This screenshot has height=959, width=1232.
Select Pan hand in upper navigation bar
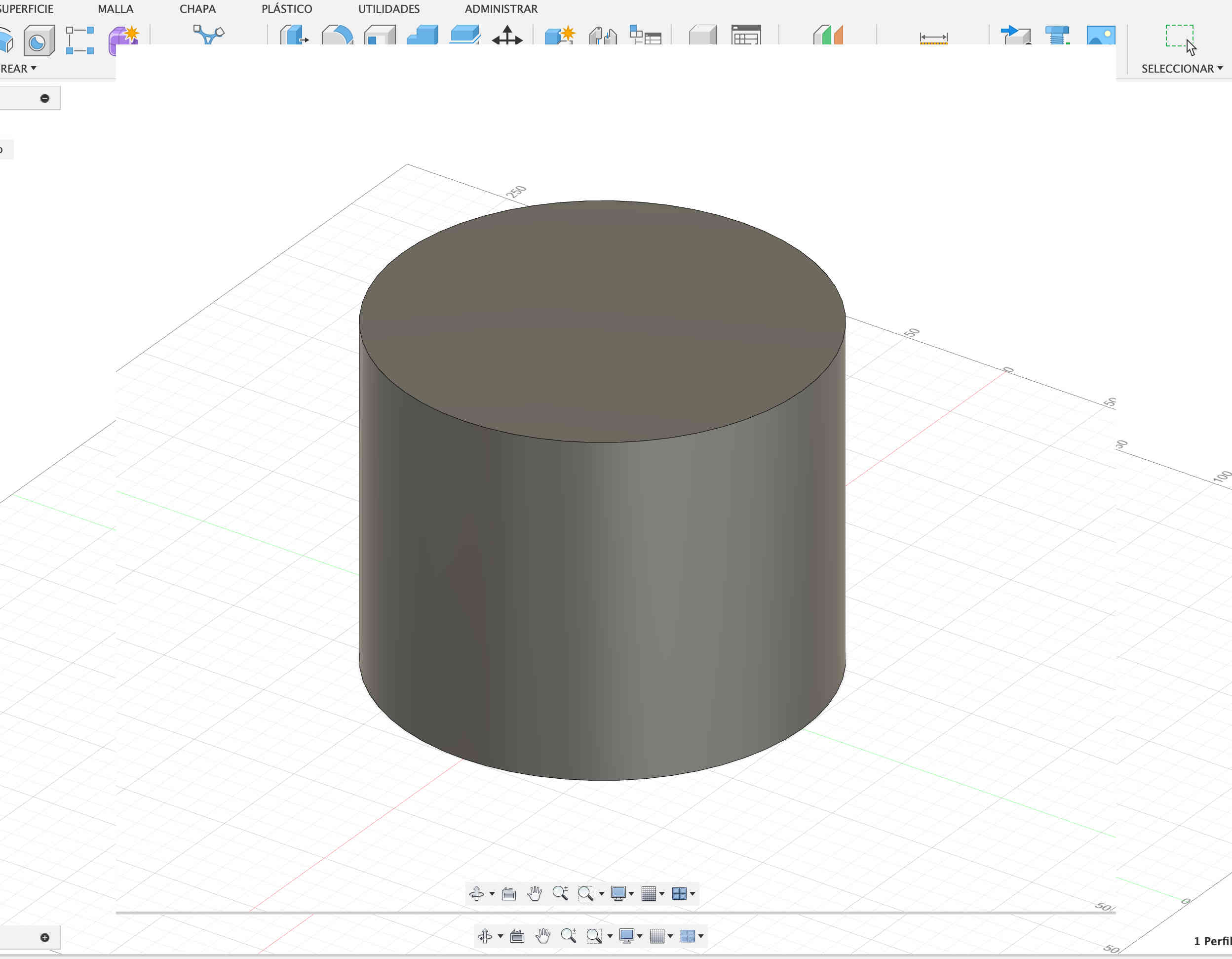tap(534, 893)
